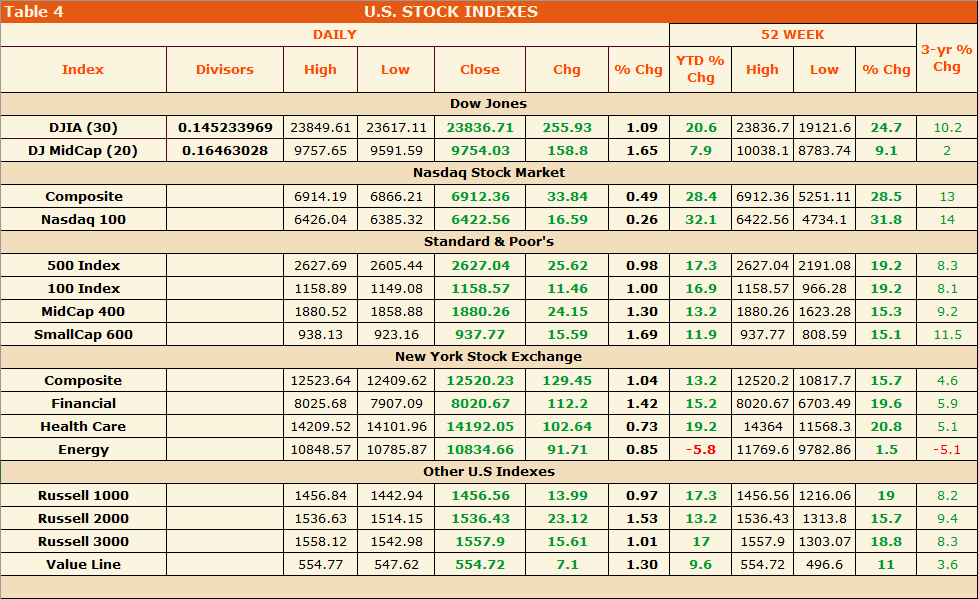Click Russell 2000 change 23.12

click(x=567, y=519)
